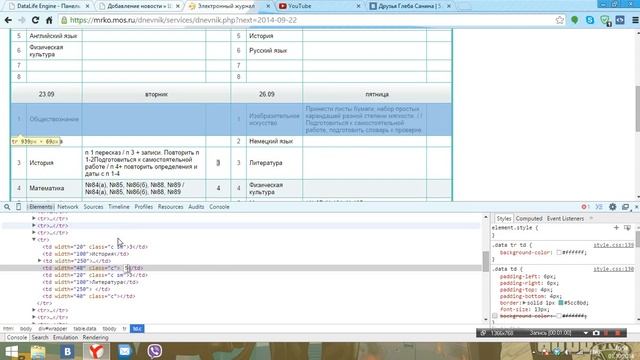The image size is (640, 360).
Task: Switch to Resources panel tab
Action: 171,207
